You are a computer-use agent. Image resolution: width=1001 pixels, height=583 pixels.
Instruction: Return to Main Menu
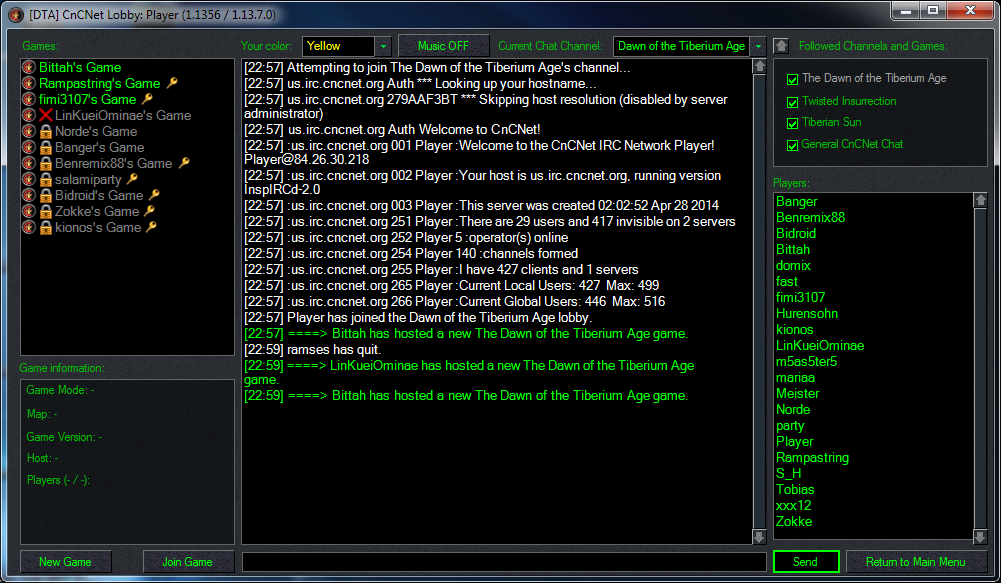[915, 562]
